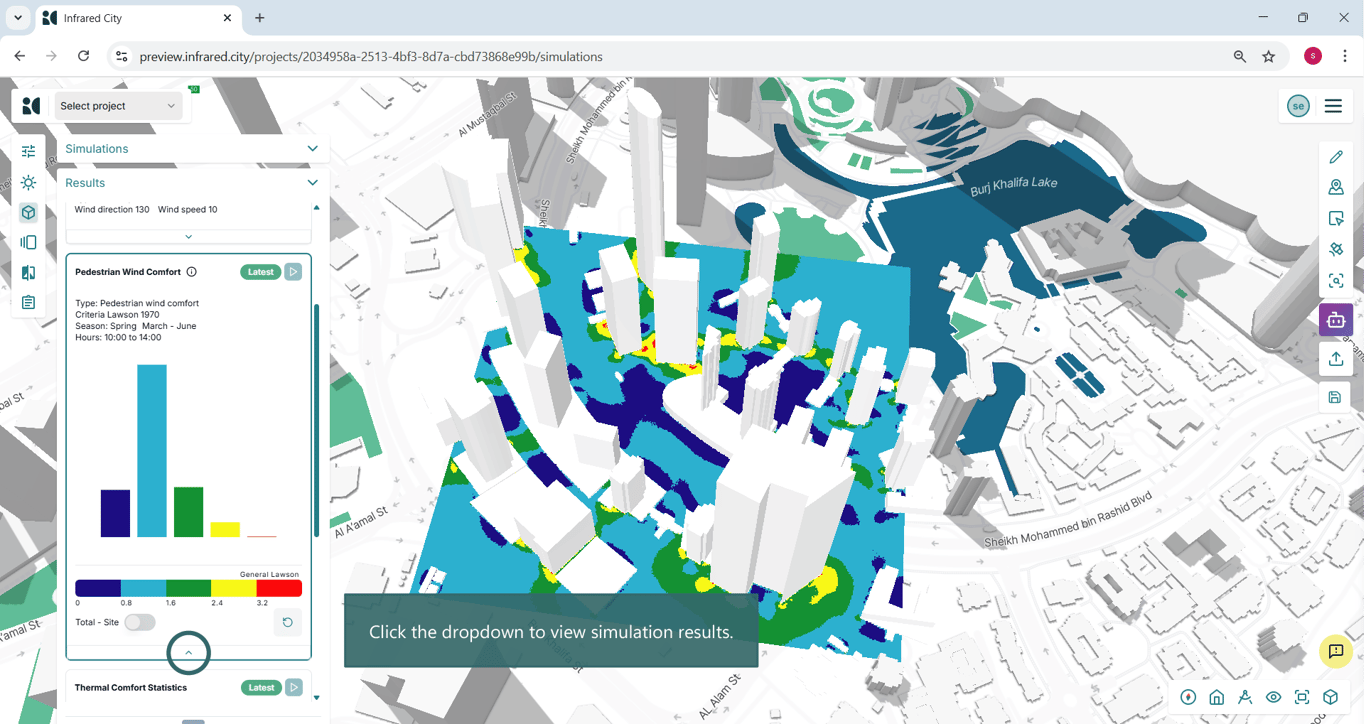The image size is (1366, 724).
Task: Reset the wind comfort chart with refresh icon
Action: (288, 622)
